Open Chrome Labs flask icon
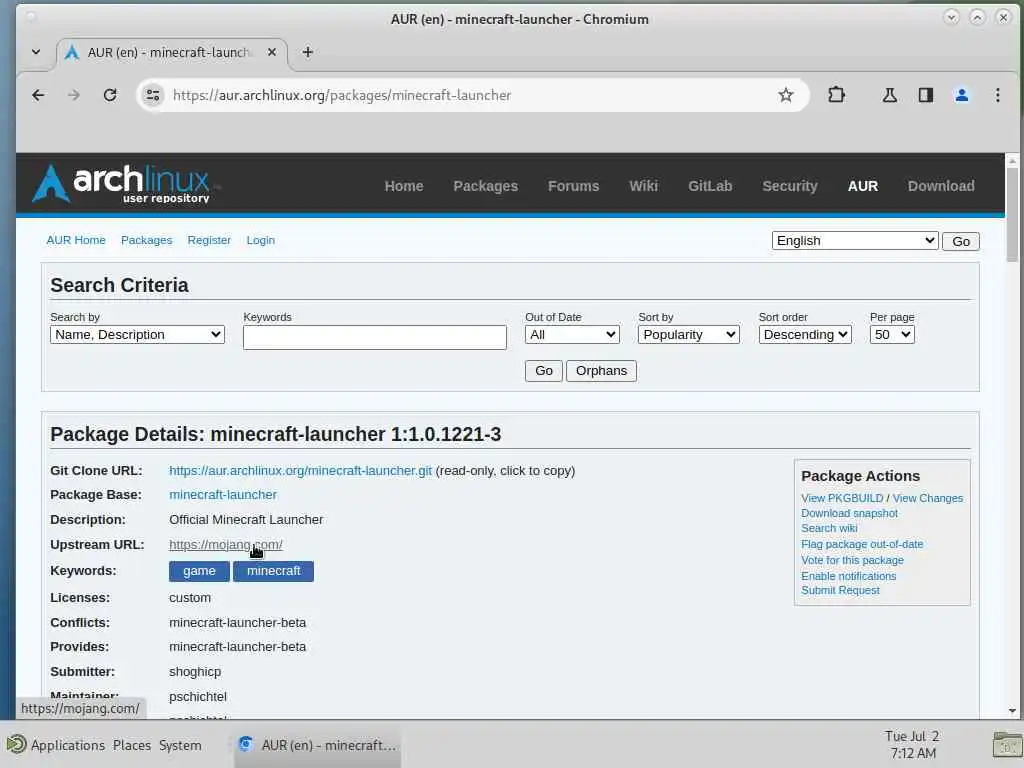This screenshot has width=1024, height=768. (889, 95)
